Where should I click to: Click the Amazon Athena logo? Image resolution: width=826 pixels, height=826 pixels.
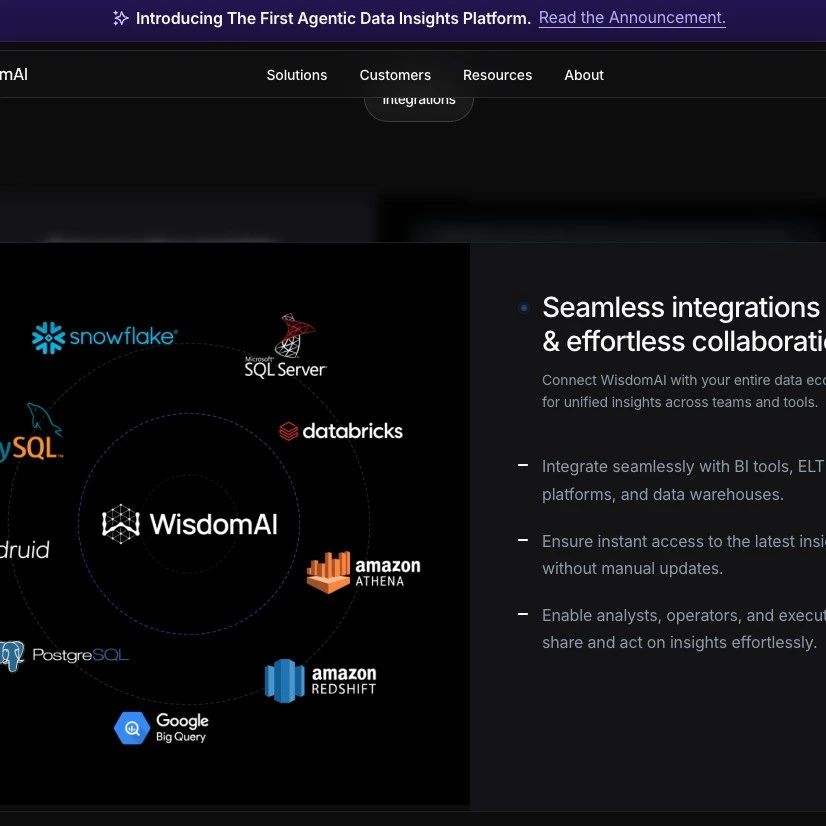[x=363, y=572]
